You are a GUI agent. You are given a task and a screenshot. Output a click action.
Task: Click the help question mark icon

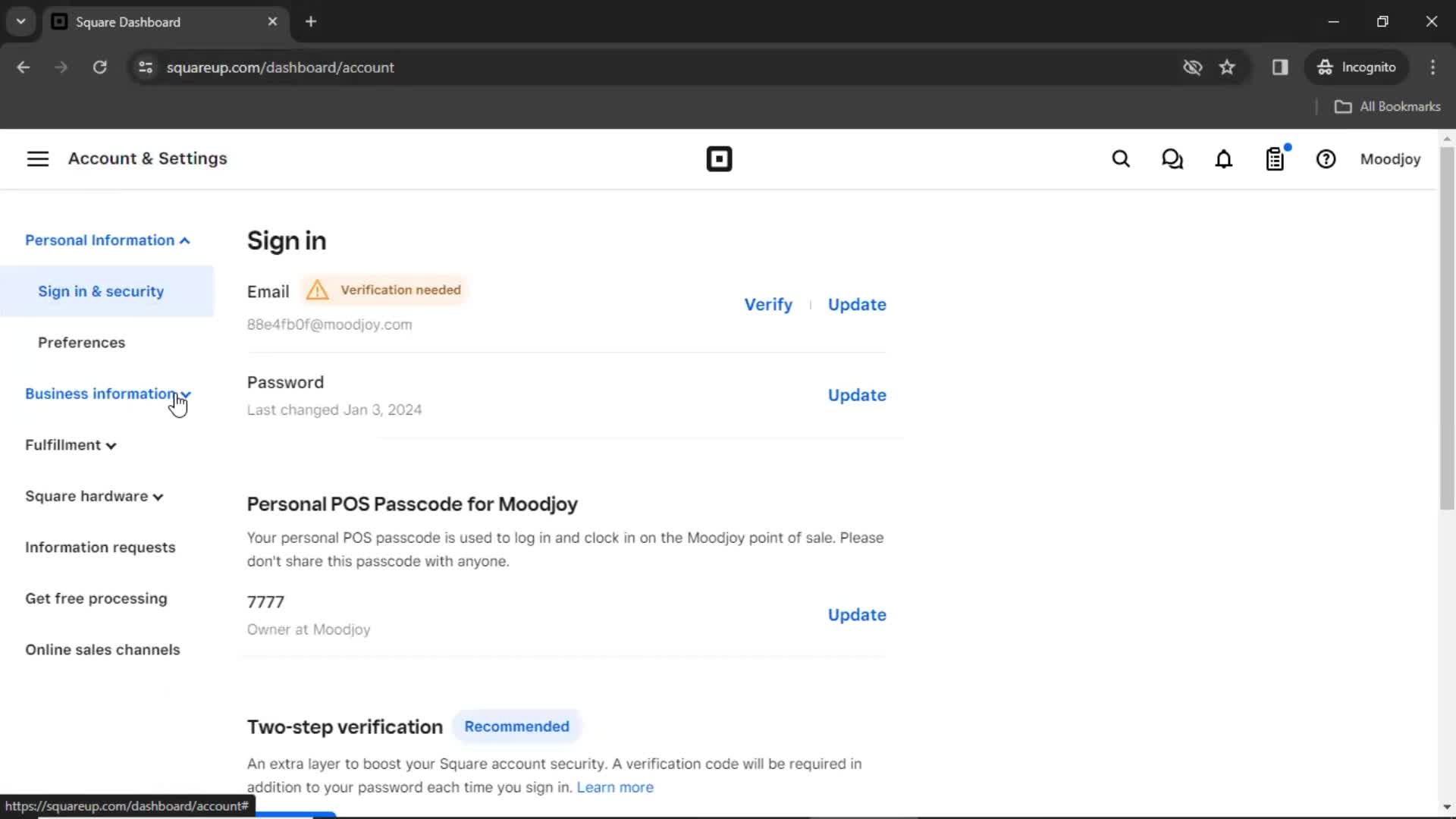coord(1326,159)
